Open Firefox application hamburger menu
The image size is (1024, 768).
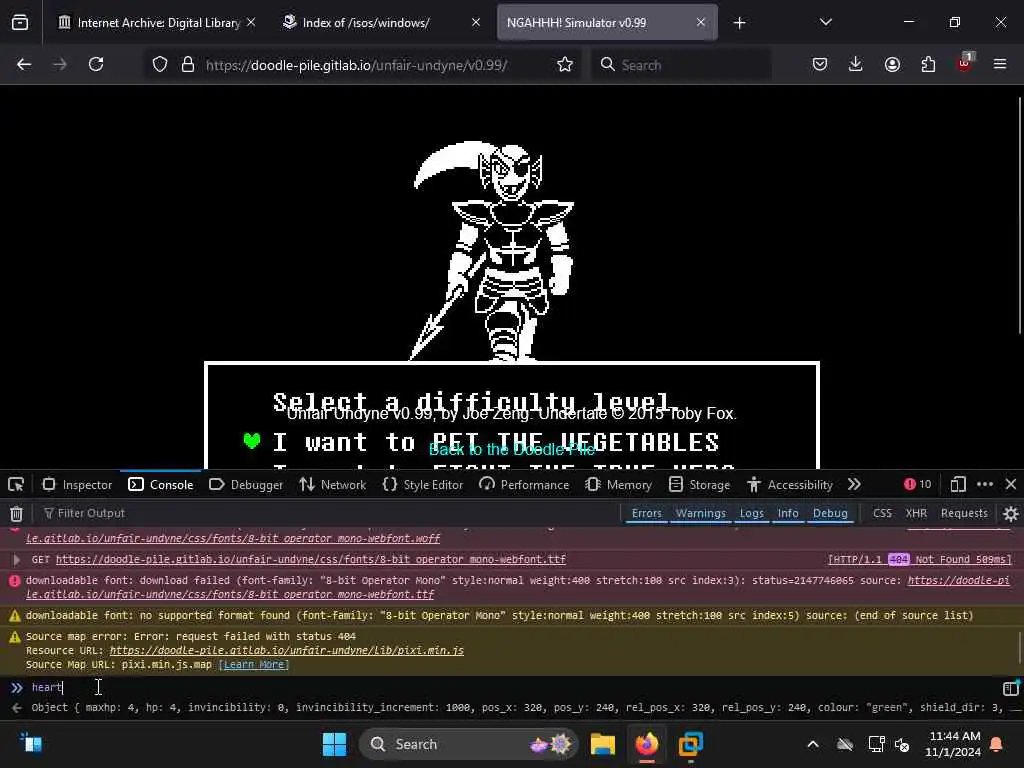tap(1000, 64)
